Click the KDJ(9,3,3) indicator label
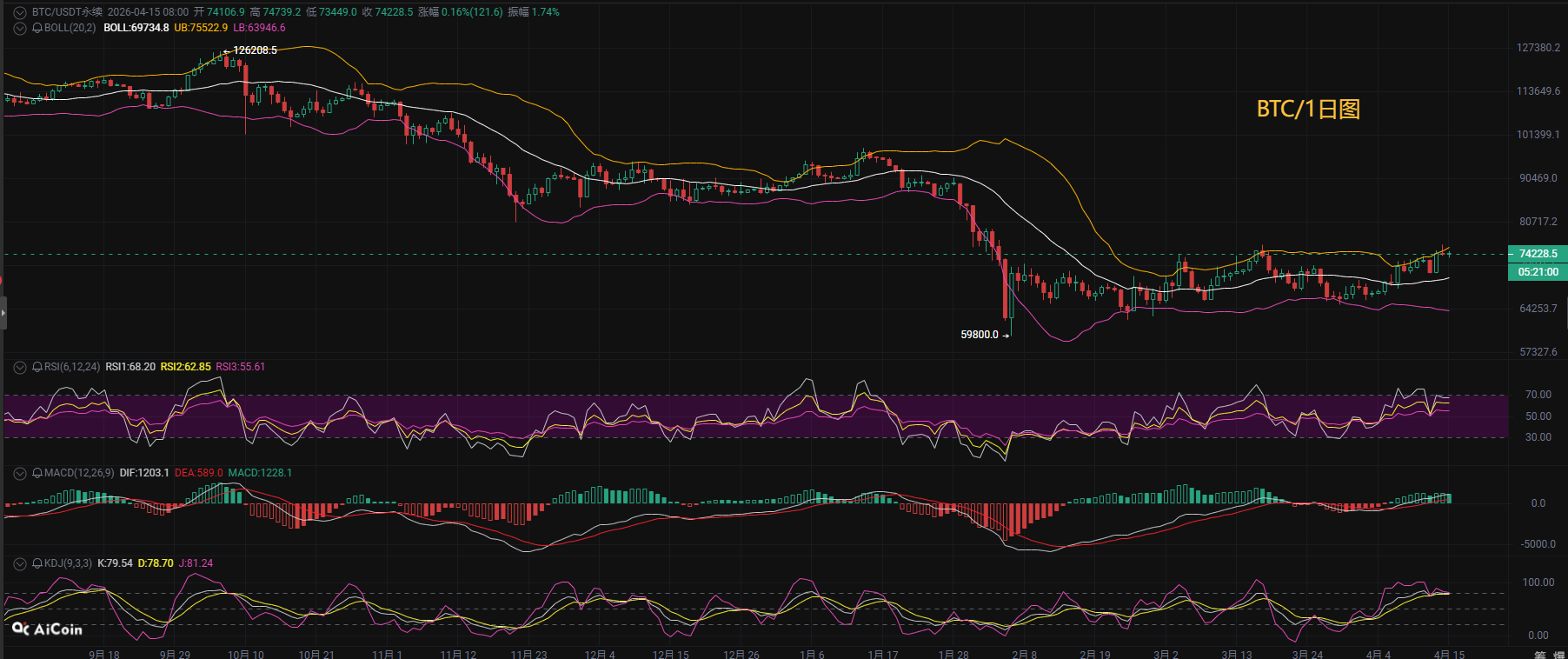The height and width of the screenshot is (659, 1568). tap(68, 563)
